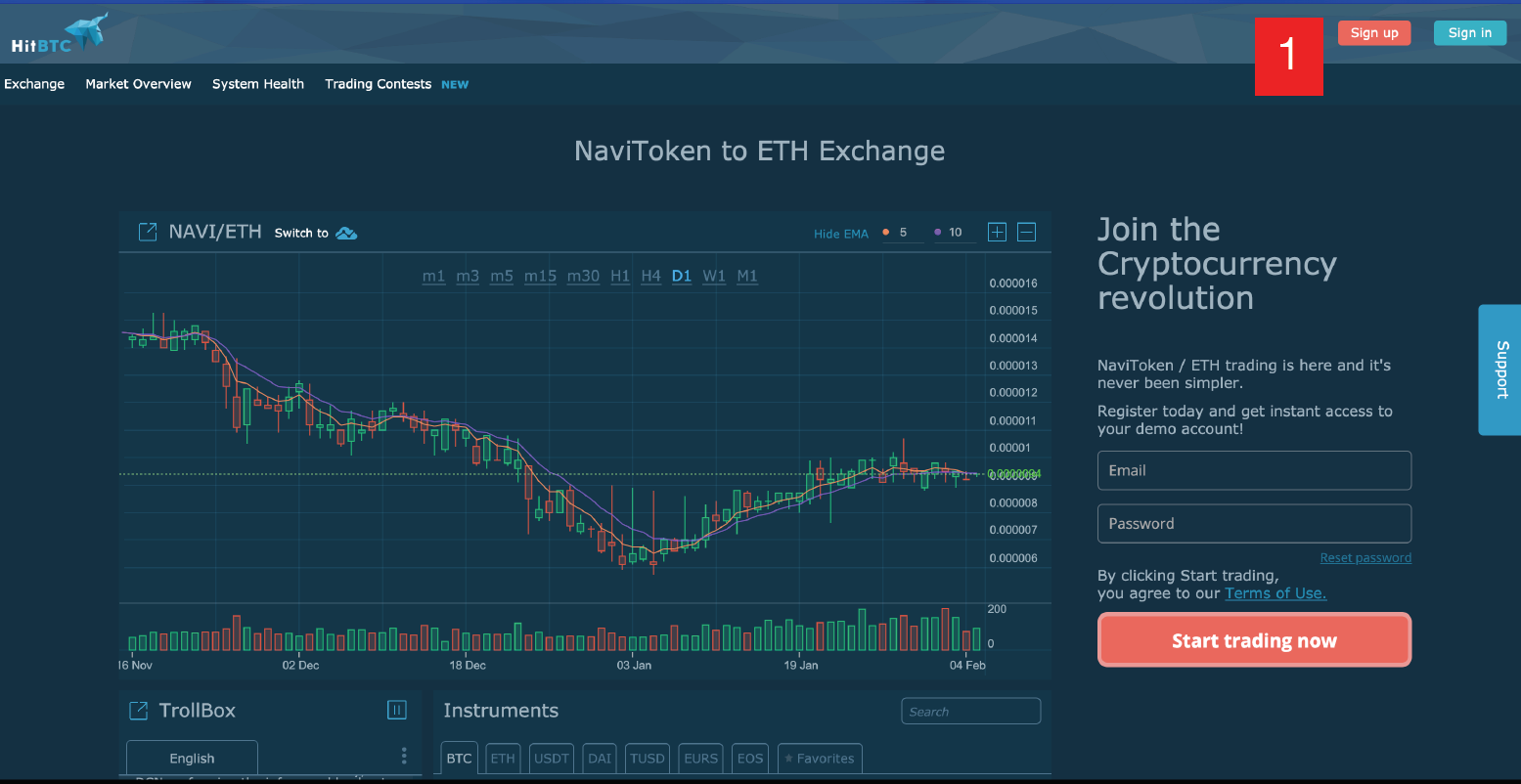Pop out the TrollBox panel icon
Viewport: 1521px width, 784px height.
(139, 710)
